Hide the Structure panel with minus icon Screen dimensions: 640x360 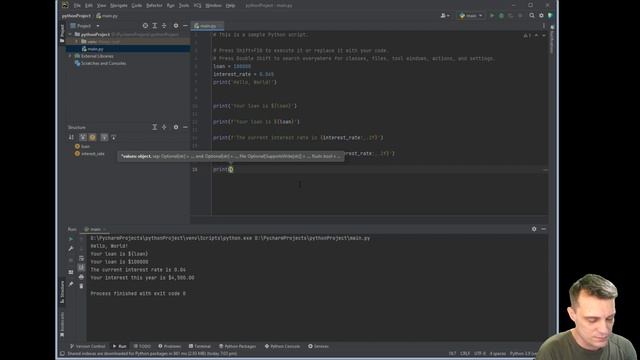185,127
